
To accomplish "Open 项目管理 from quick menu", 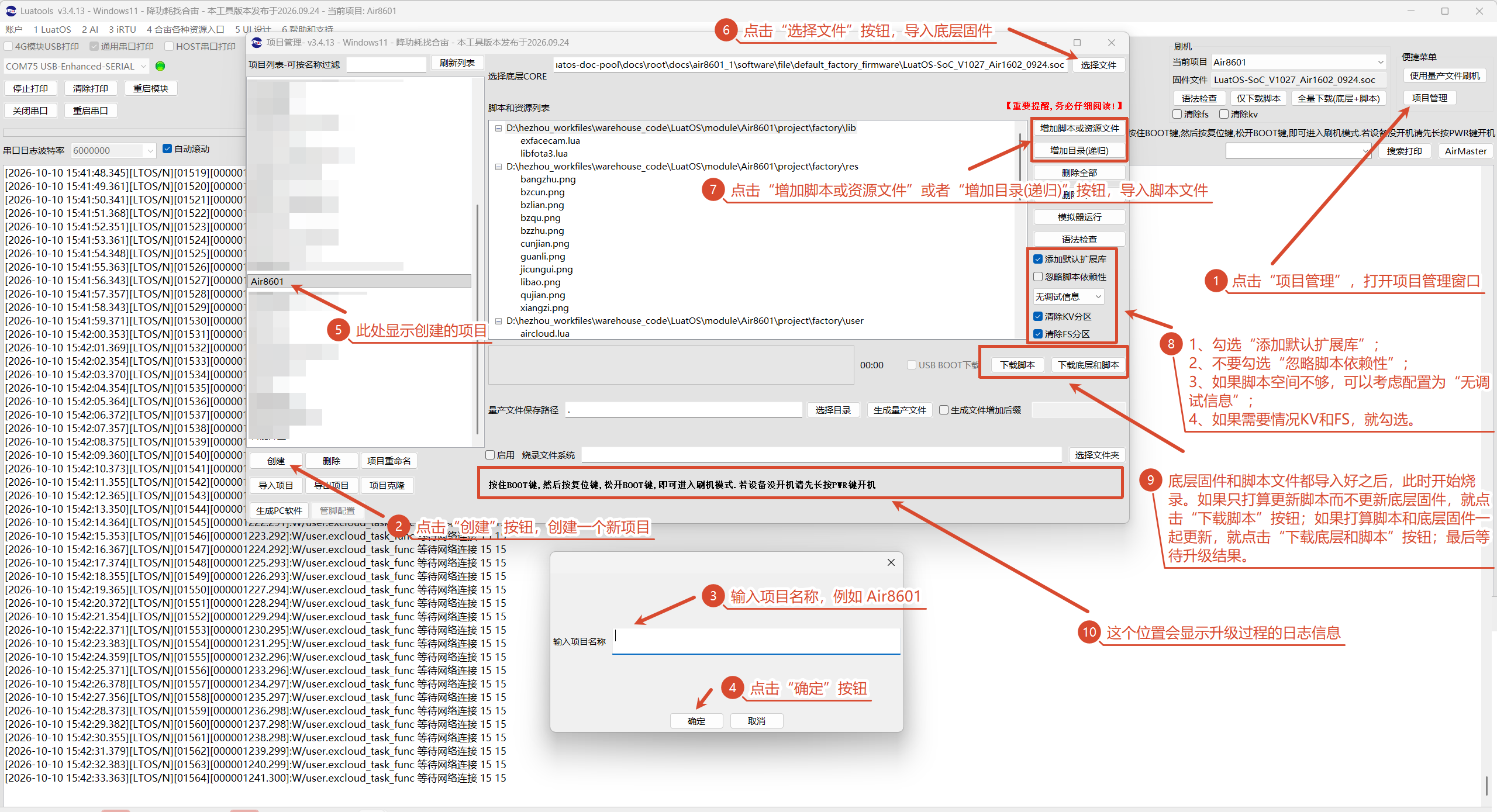I will pos(1430,98).
